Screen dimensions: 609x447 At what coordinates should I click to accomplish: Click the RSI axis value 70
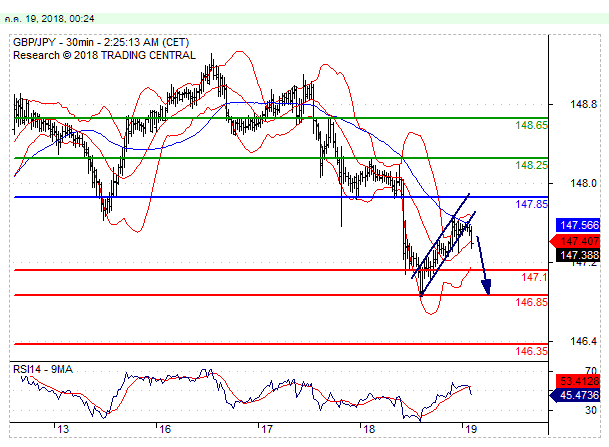click(x=591, y=370)
